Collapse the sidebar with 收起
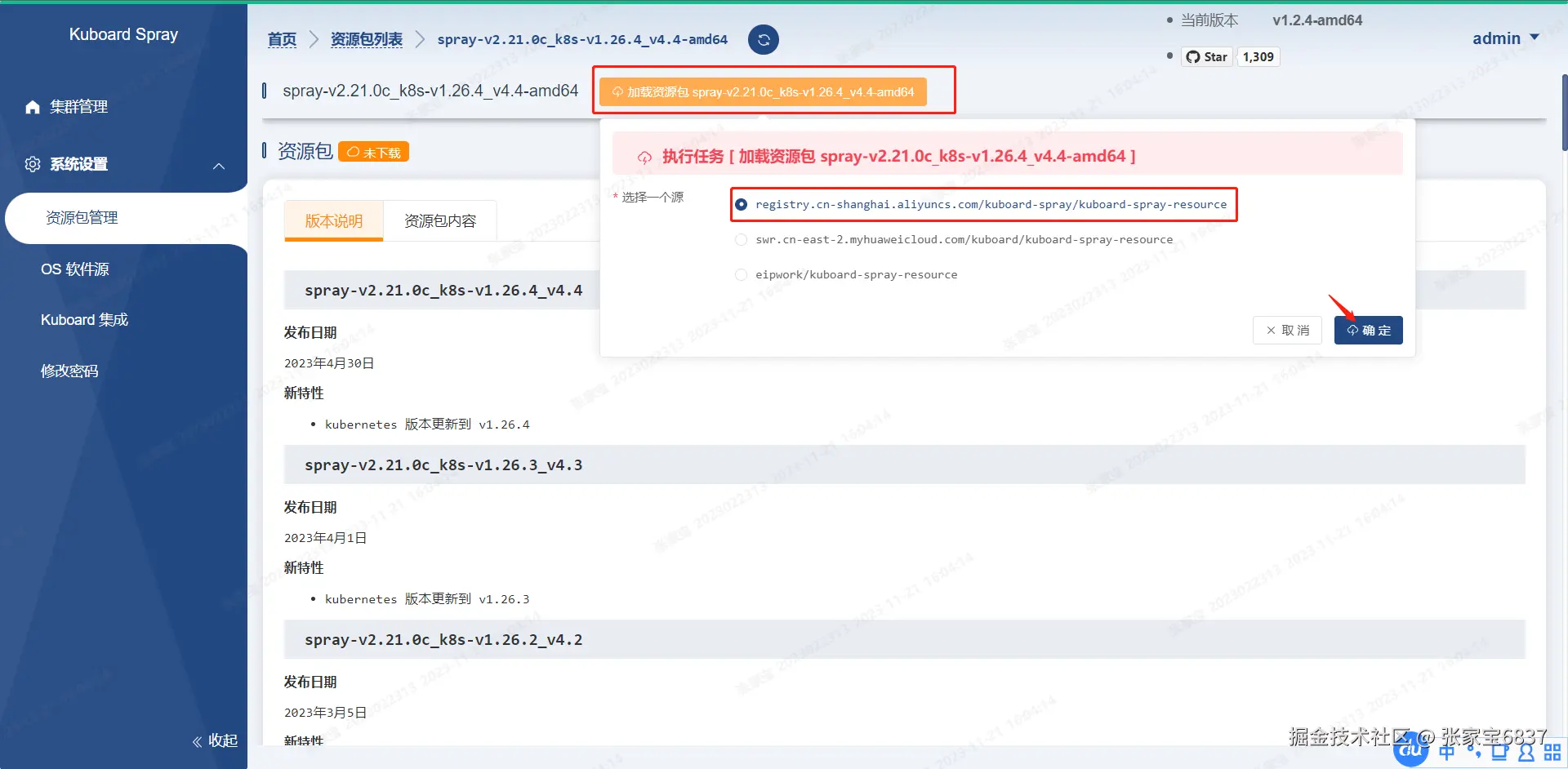The height and width of the screenshot is (769, 1568). point(214,740)
